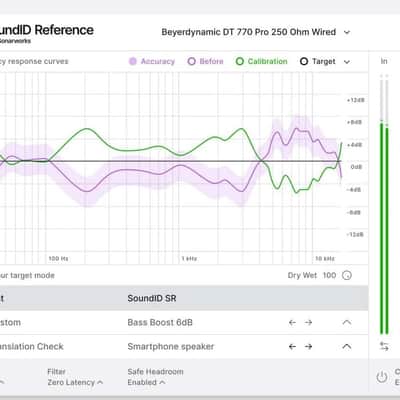
Task: Select the Smartphone speaker preset
Action: pos(171,347)
